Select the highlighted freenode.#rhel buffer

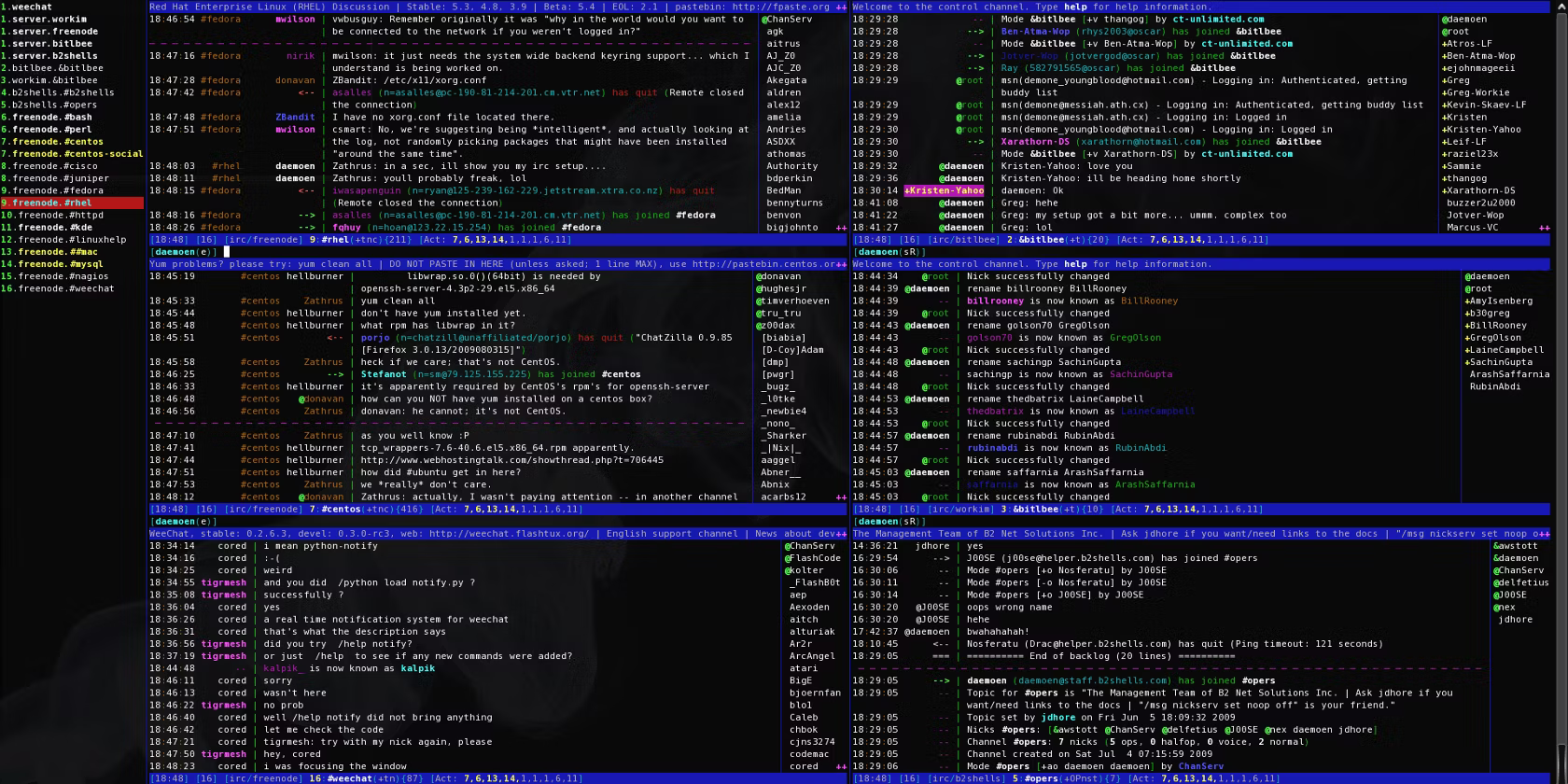pos(72,203)
